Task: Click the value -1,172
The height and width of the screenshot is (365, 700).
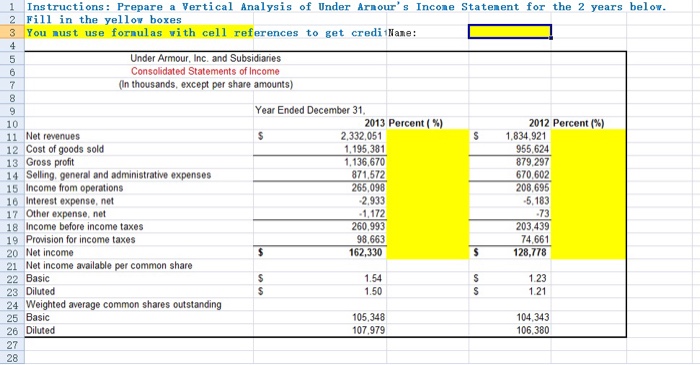Action: click(372, 214)
